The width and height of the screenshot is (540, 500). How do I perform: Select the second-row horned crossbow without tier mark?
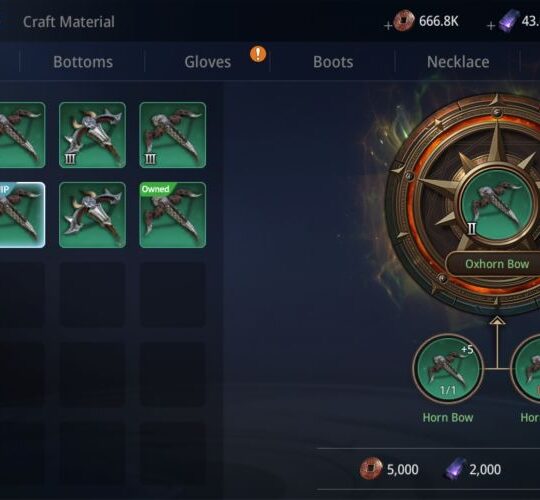point(92,215)
